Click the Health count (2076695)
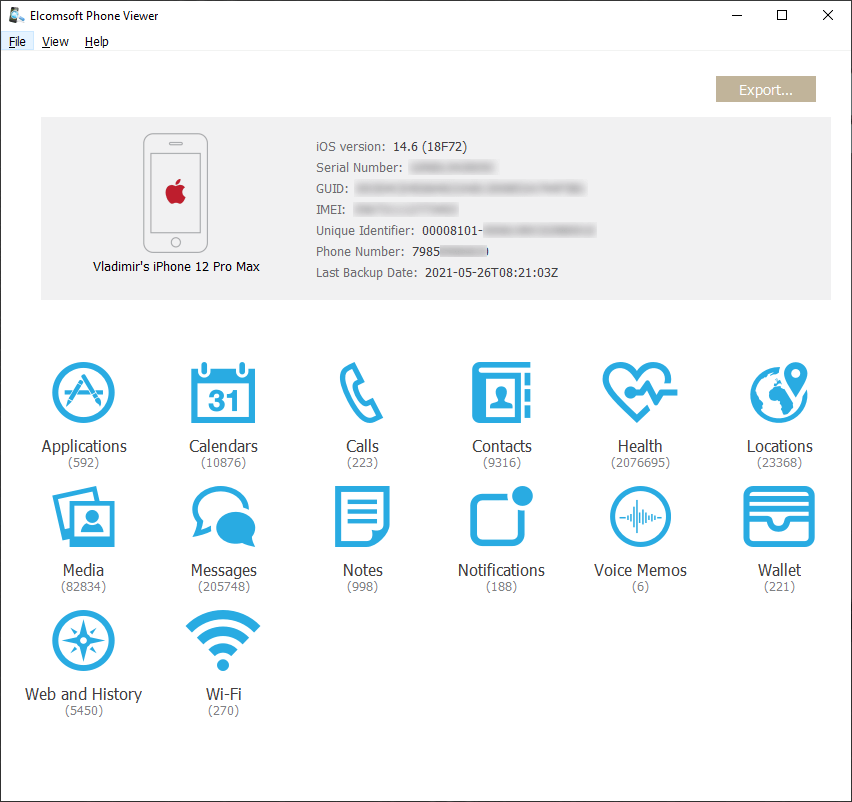The width and height of the screenshot is (852, 802). [x=640, y=462]
